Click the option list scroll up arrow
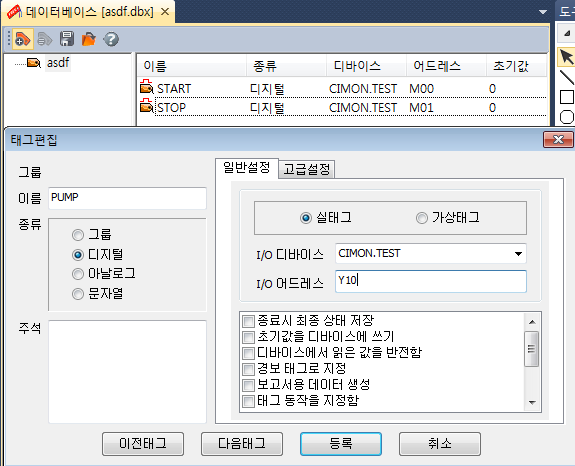Viewport: 575px width, 466px height. [532, 322]
